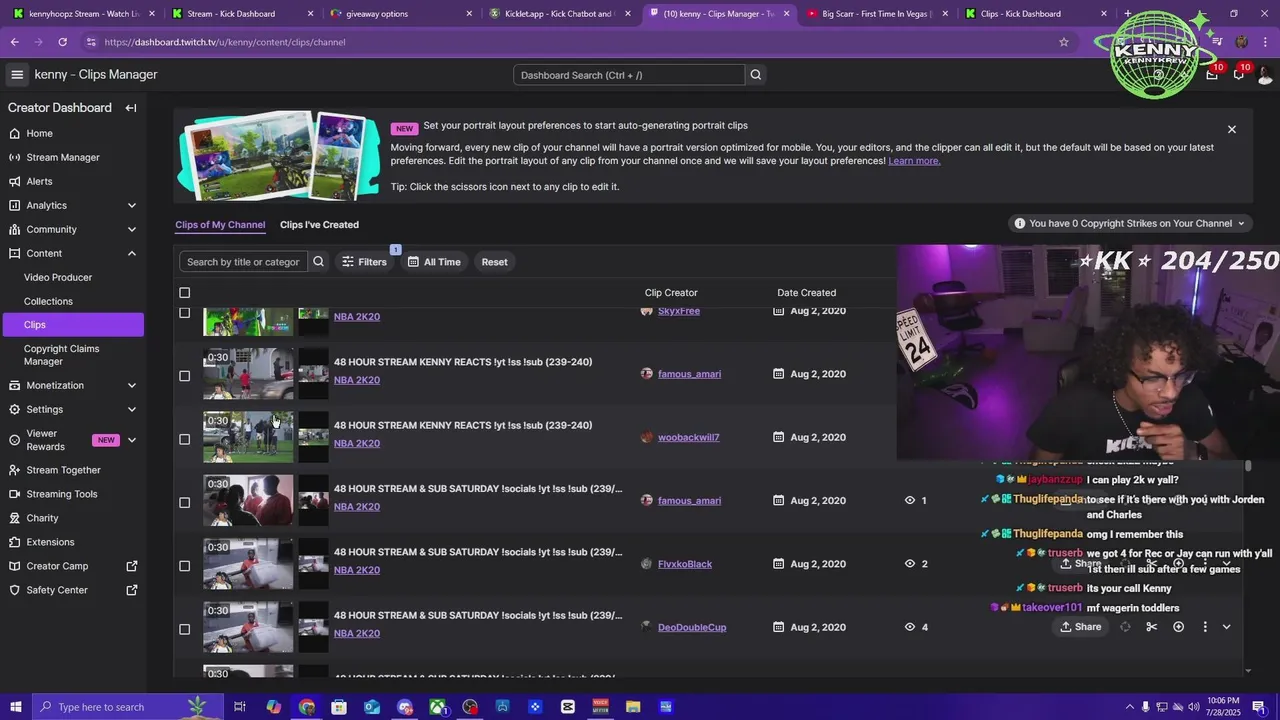Open DeoDoubleCup creator link
Viewport: 1280px width, 720px height.
click(x=692, y=627)
